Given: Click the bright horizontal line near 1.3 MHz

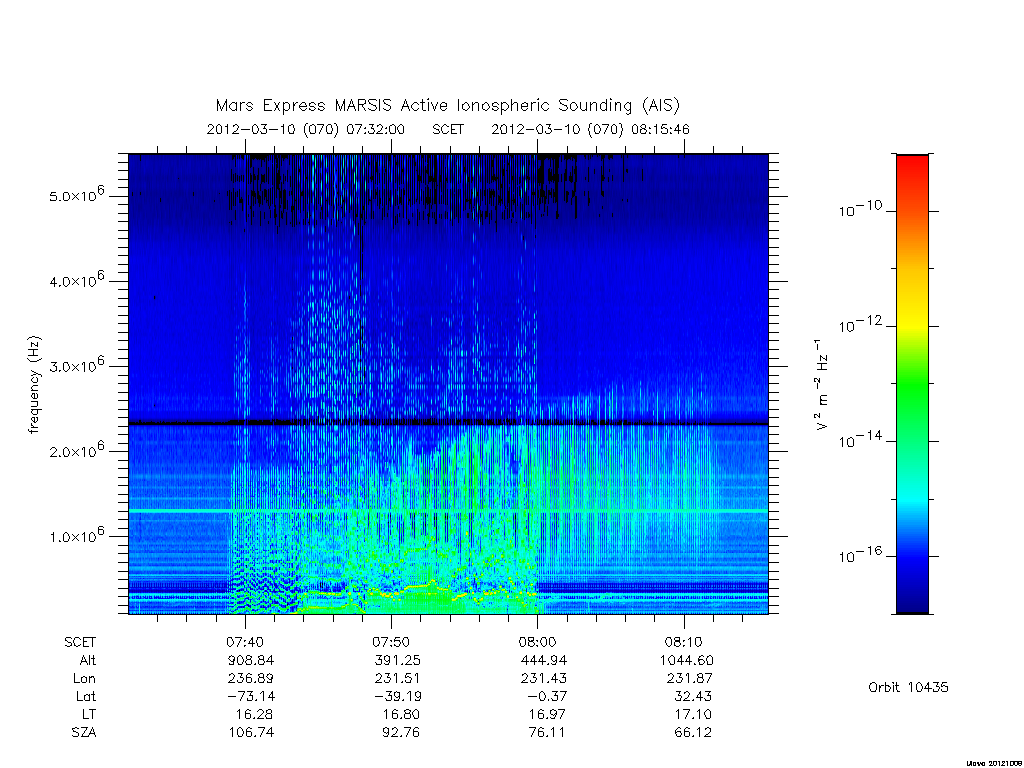Looking at the screenshot, I should (x=448, y=510).
